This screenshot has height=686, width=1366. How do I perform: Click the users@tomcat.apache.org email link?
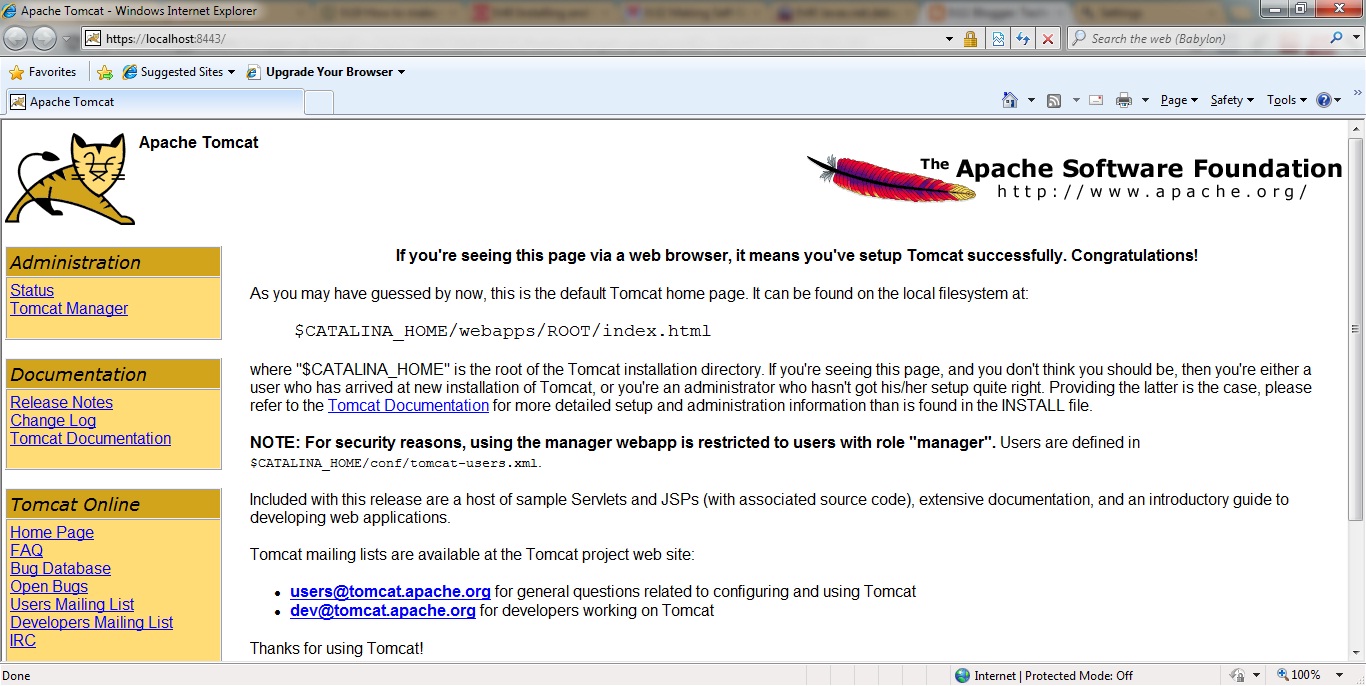coord(390,591)
